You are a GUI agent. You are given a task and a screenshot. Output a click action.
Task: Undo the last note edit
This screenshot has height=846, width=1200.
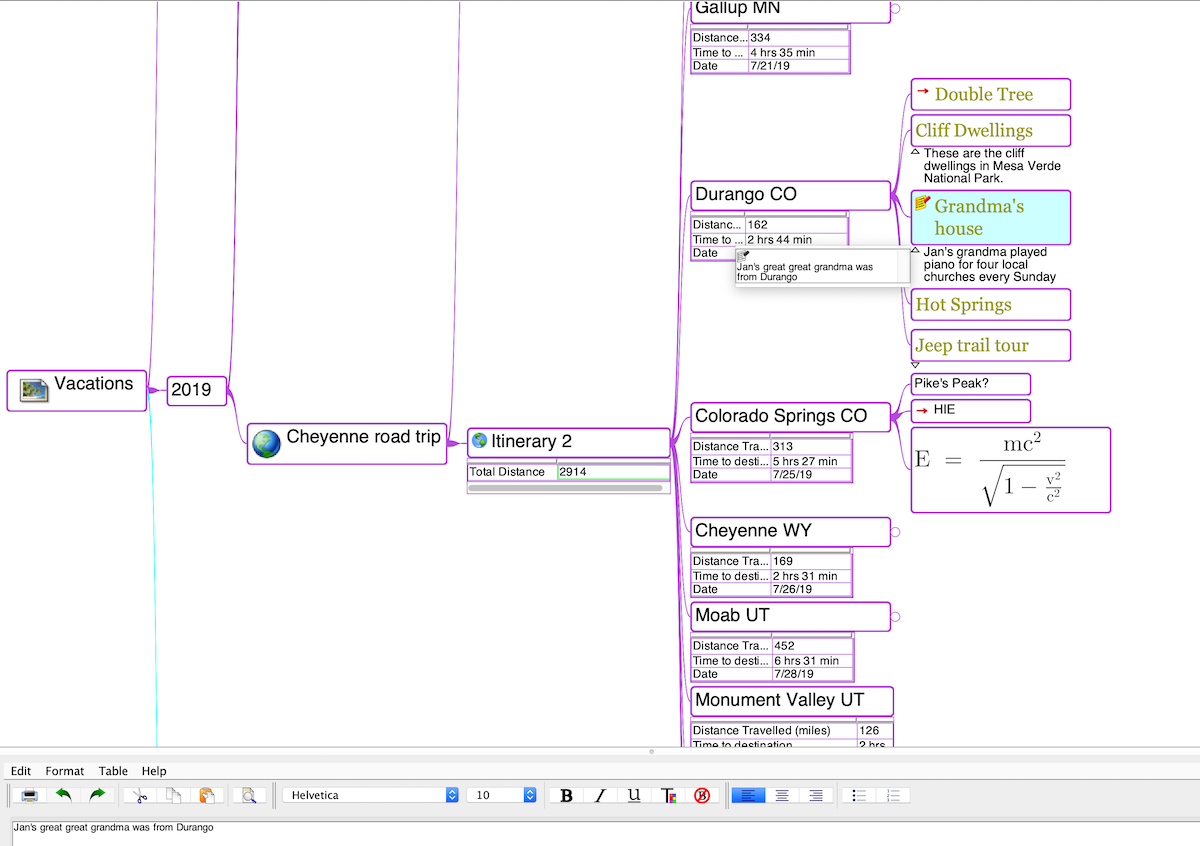tap(63, 796)
